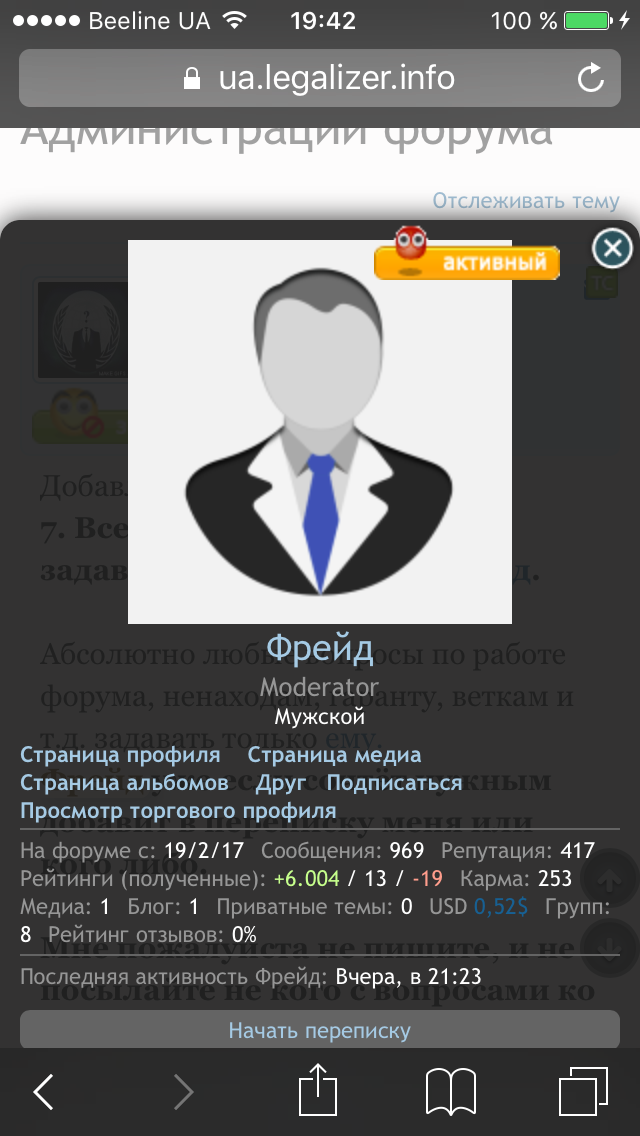640x1136 pixels.
Task: Close the Фрейд profile popup
Action: pyautogui.click(x=612, y=248)
